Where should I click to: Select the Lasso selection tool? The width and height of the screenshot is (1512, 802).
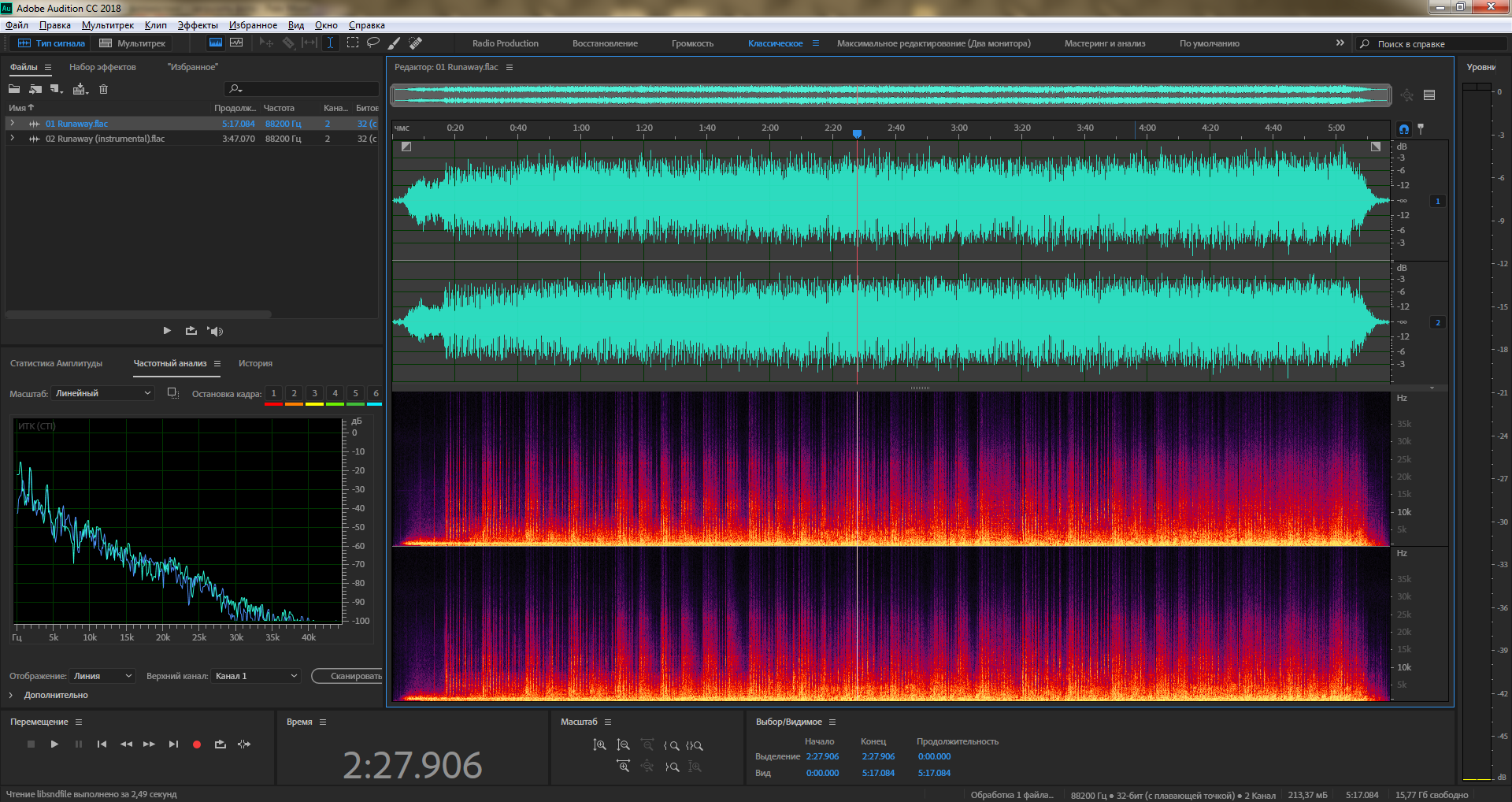[x=373, y=43]
